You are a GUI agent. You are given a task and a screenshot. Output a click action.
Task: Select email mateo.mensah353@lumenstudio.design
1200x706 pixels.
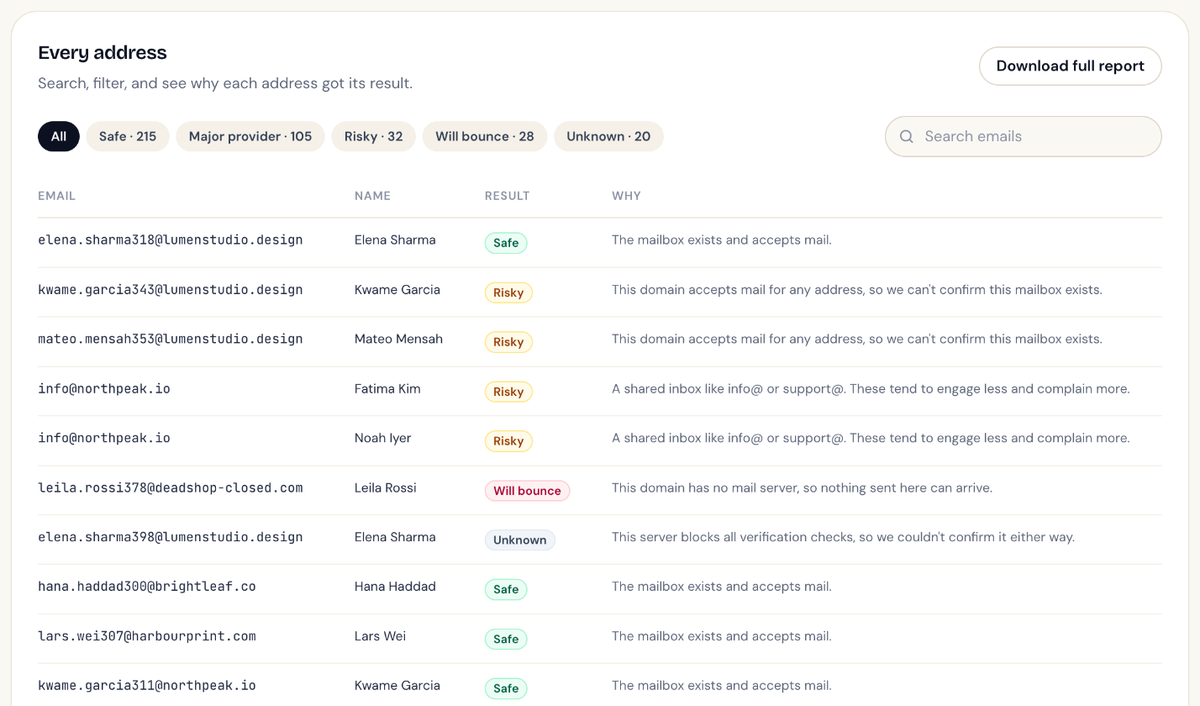click(x=170, y=339)
